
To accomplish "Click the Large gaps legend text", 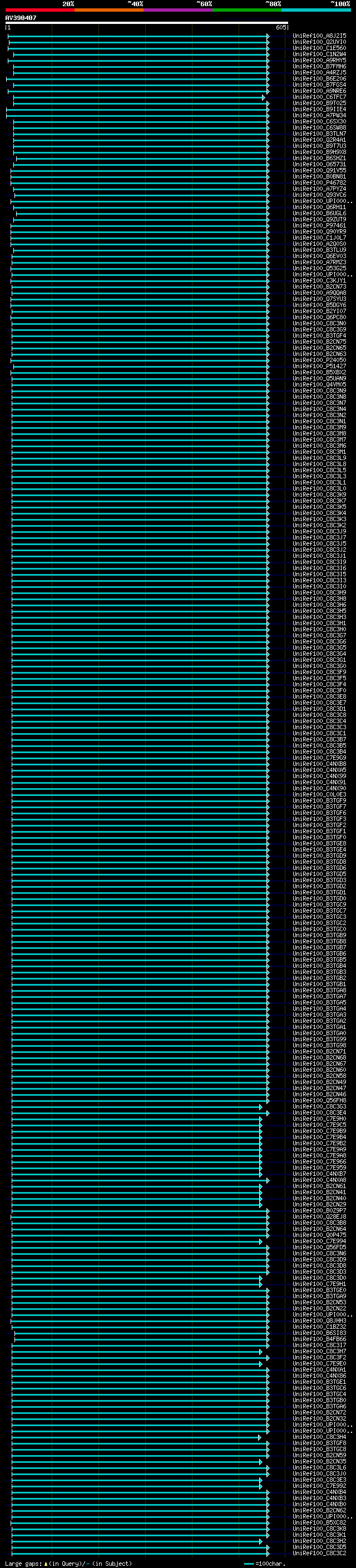I will pyautogui.click(x=68, y=1564).
